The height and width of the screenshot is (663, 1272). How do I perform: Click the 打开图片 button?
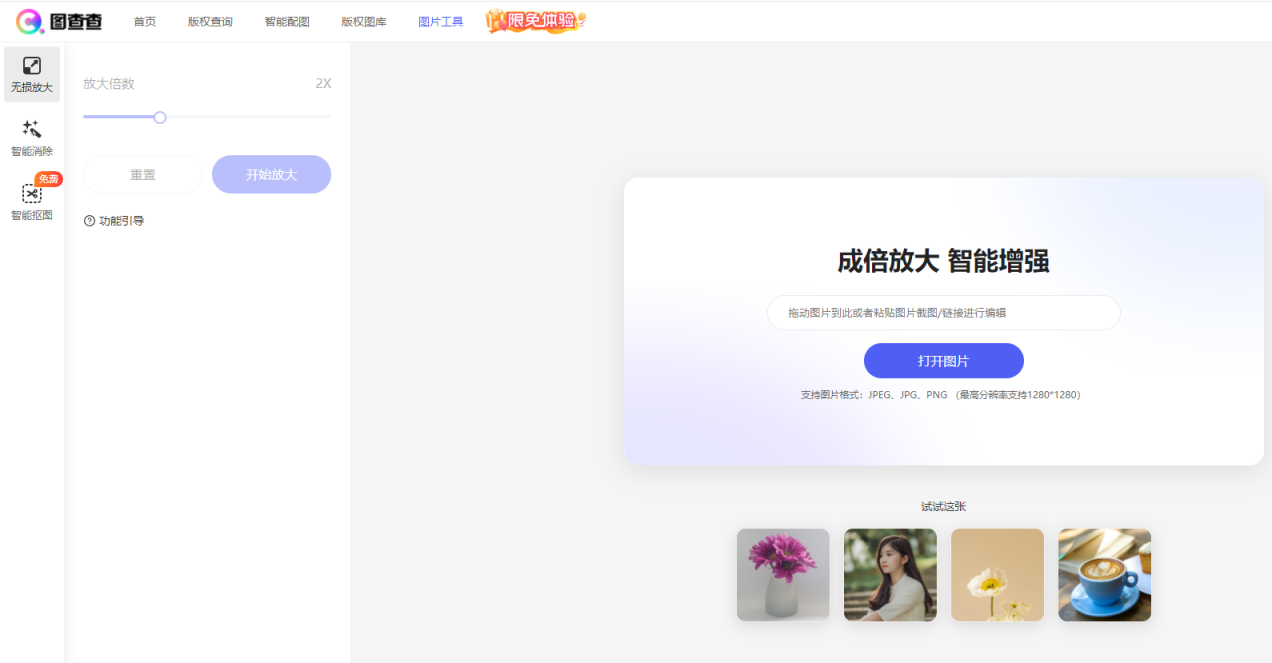(x=944, y=361)
